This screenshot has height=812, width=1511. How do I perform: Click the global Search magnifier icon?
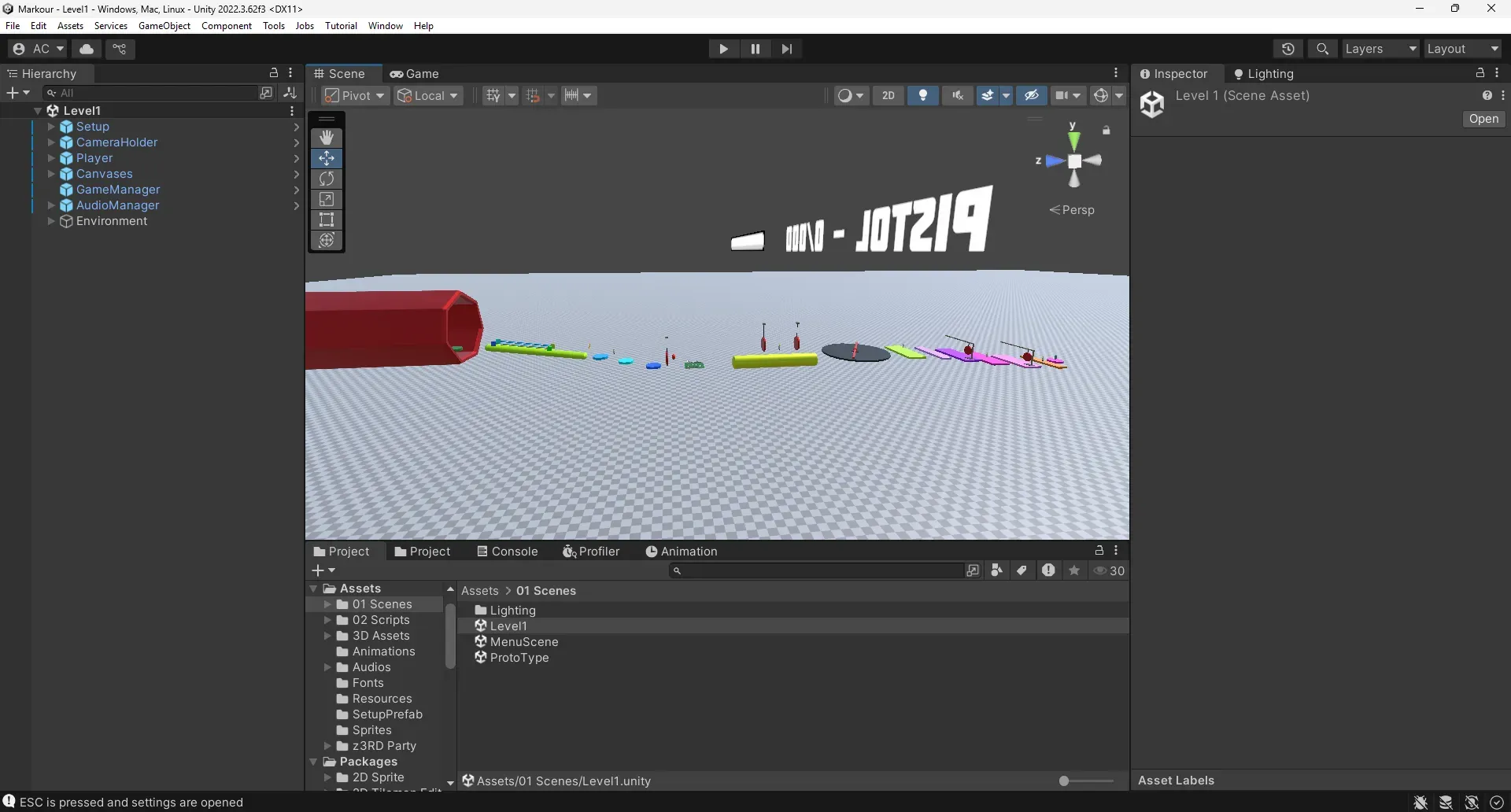point(1322,49)
